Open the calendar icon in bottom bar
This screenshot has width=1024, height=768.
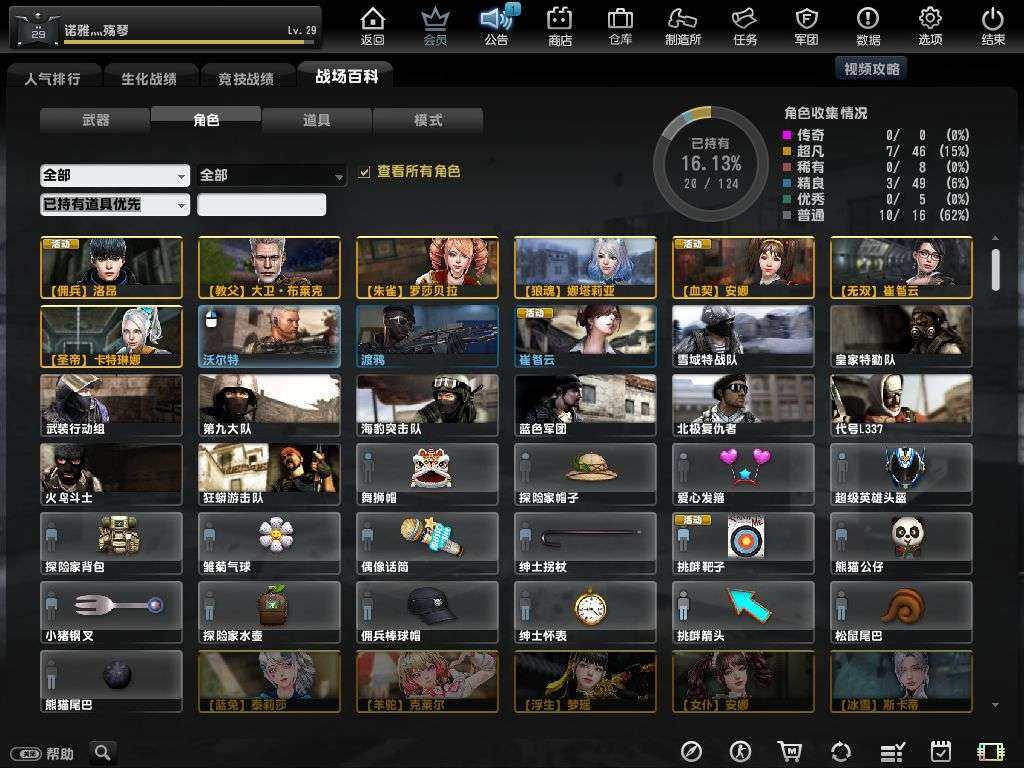(x=940, y=752)
